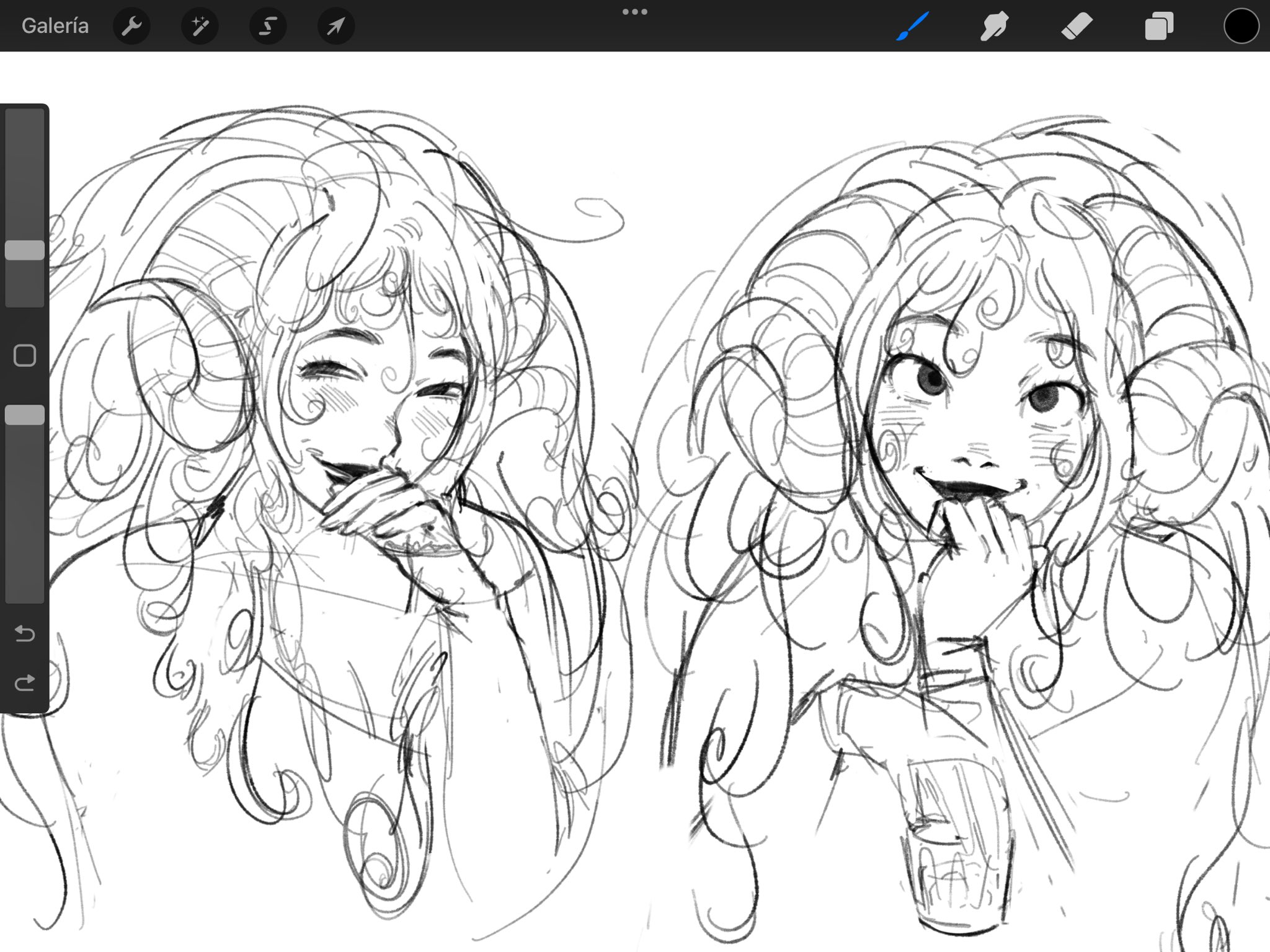Activate the Transform arrow tool

point(335,26)
